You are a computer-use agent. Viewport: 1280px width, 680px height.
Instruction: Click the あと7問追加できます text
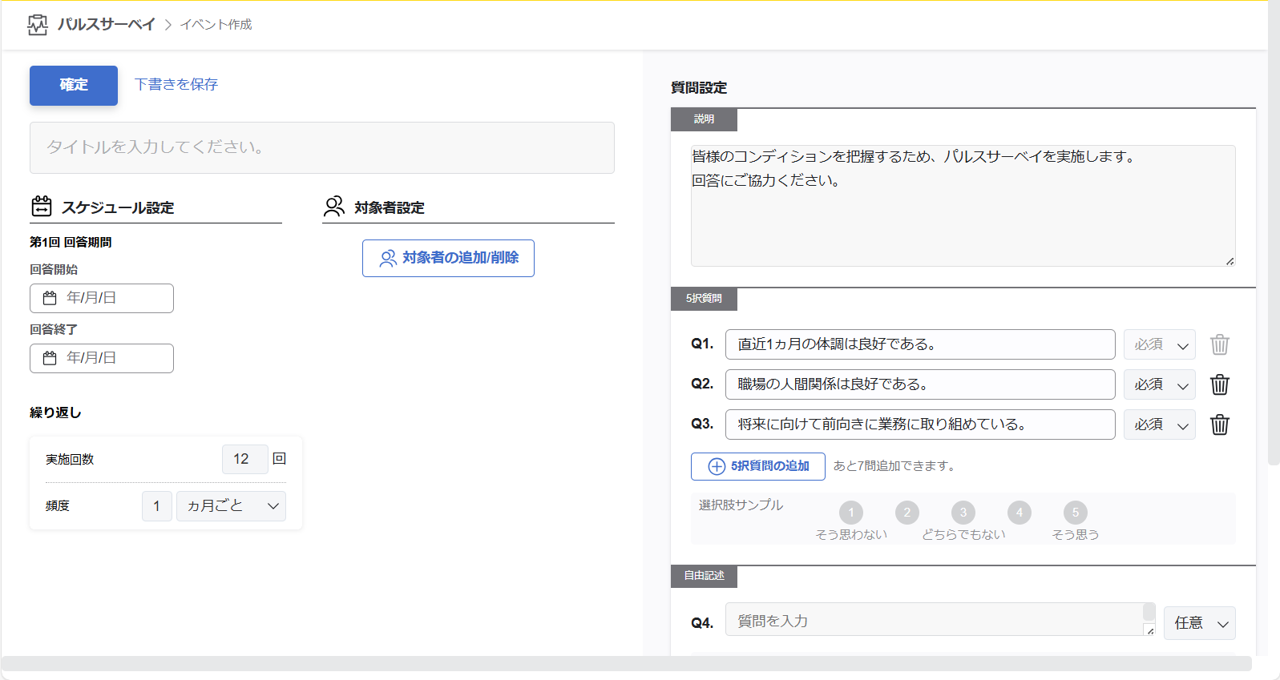click(894, 466)
